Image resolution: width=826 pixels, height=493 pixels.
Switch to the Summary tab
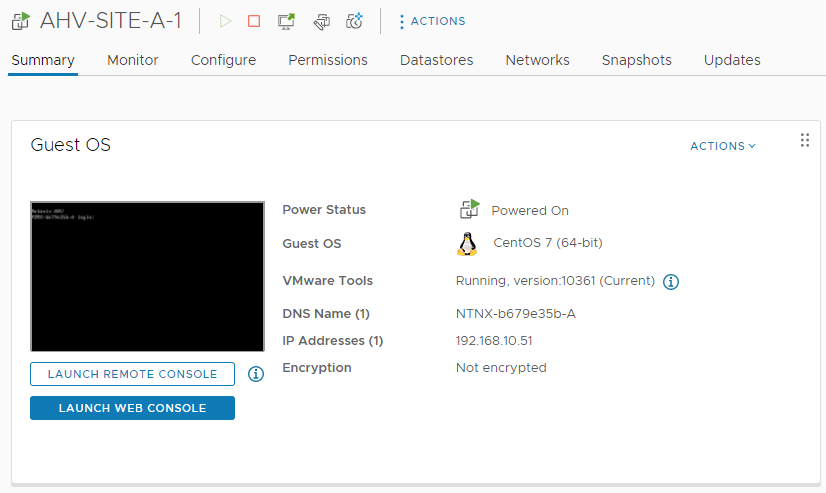click(43, 60)
